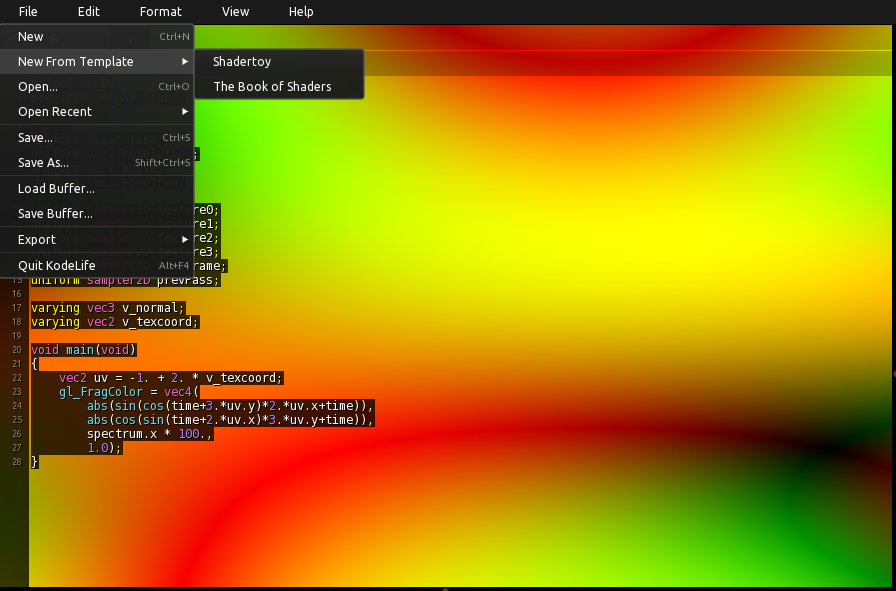
Task: Expand Open Recent submenu arrow
Action: (x=185, y=111)
